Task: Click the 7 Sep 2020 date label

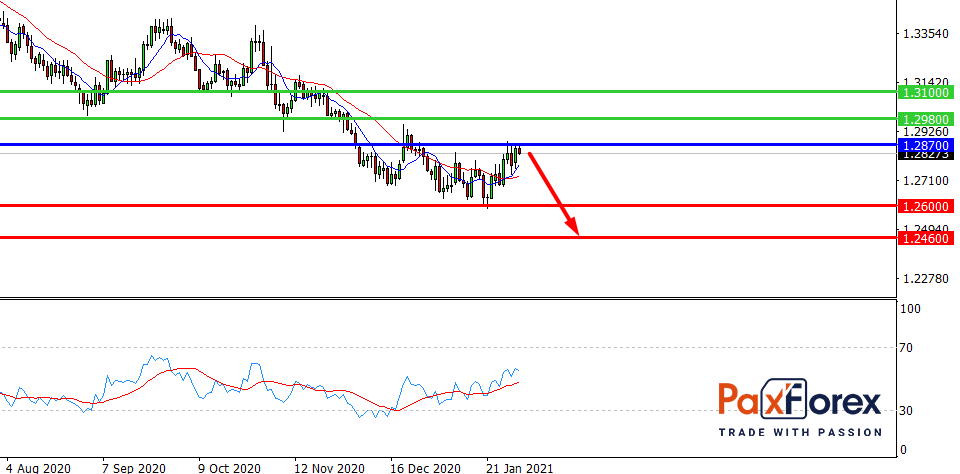Action: (133, 468)
